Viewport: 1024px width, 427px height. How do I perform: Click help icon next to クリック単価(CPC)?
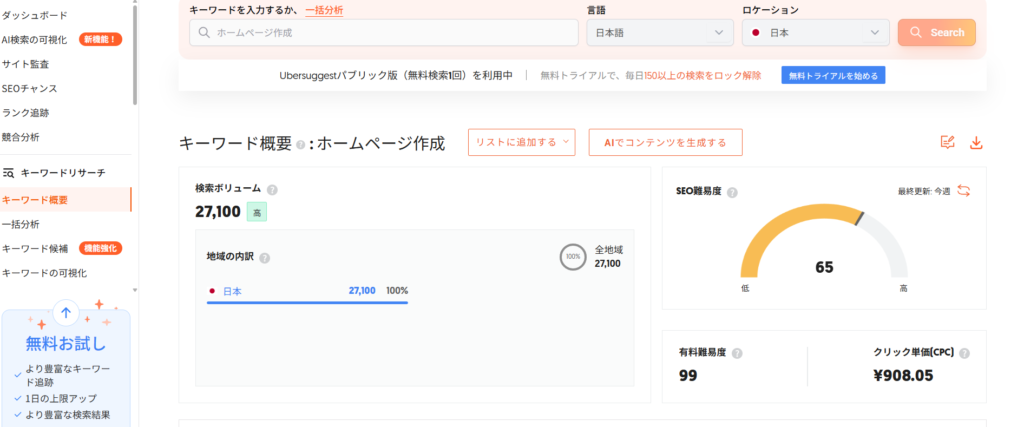click(964, 353)
